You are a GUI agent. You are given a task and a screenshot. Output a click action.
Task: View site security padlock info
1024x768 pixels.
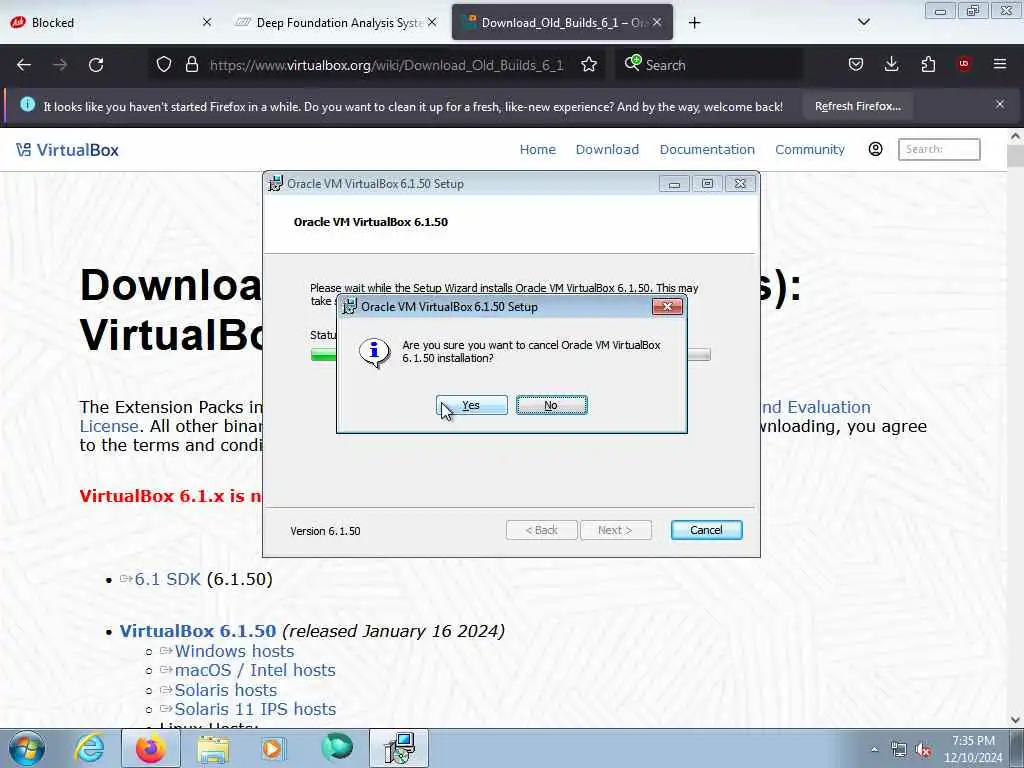[x=191, y=65]
